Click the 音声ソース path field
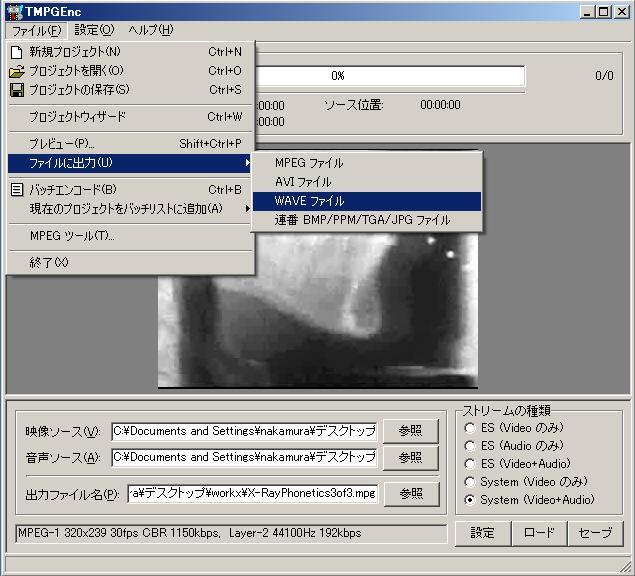Viewport: 635px width, 576px height. [x=245, y=457]
